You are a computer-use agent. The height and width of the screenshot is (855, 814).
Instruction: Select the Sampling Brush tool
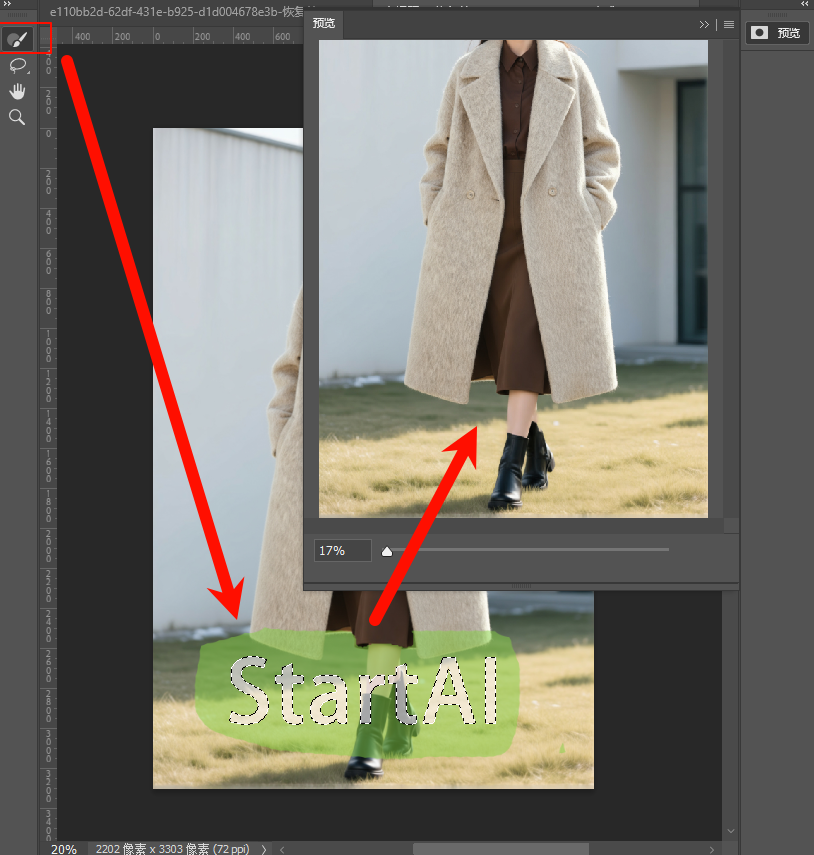[x=17, y=40]
